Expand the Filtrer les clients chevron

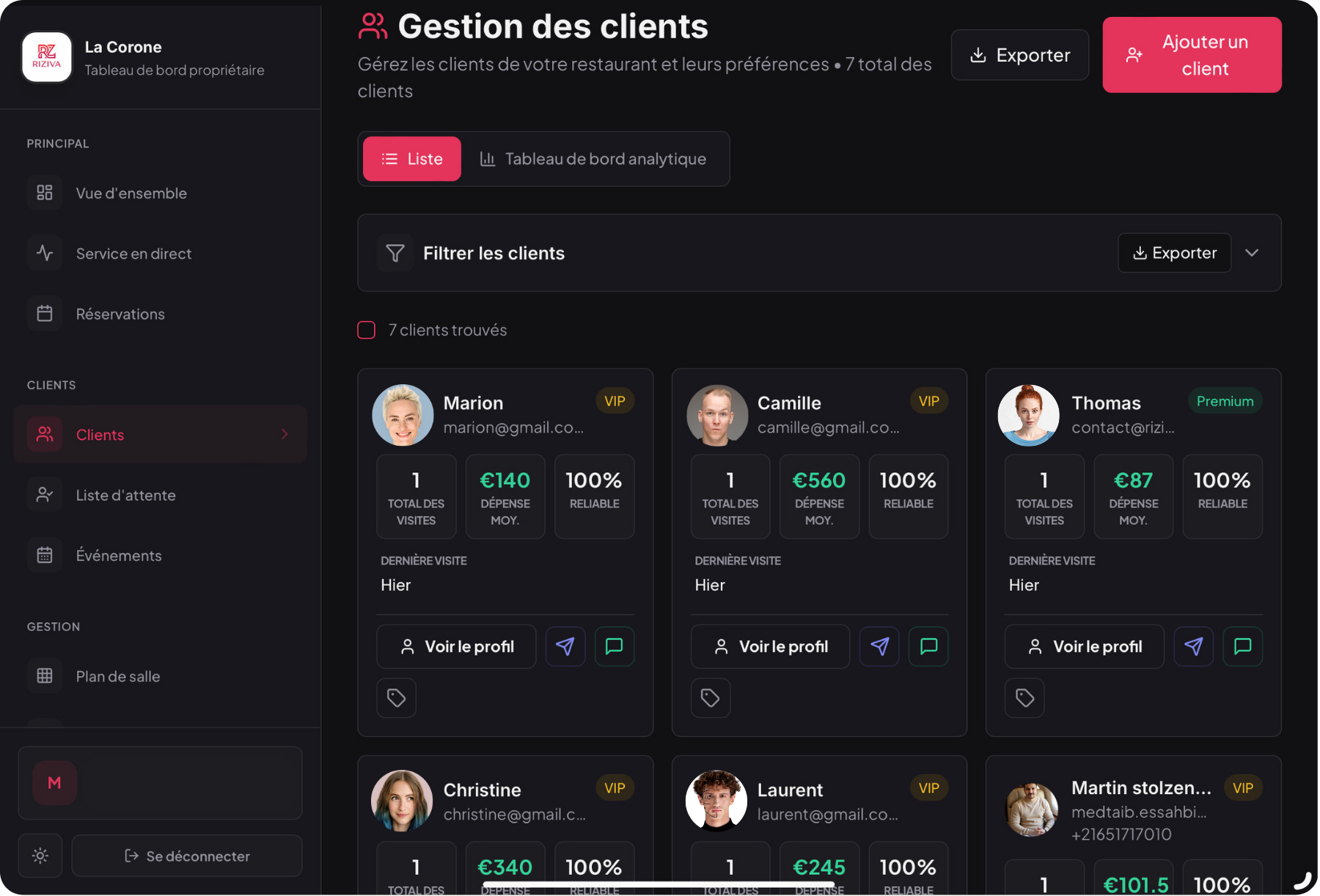(x=1252, y=253)
